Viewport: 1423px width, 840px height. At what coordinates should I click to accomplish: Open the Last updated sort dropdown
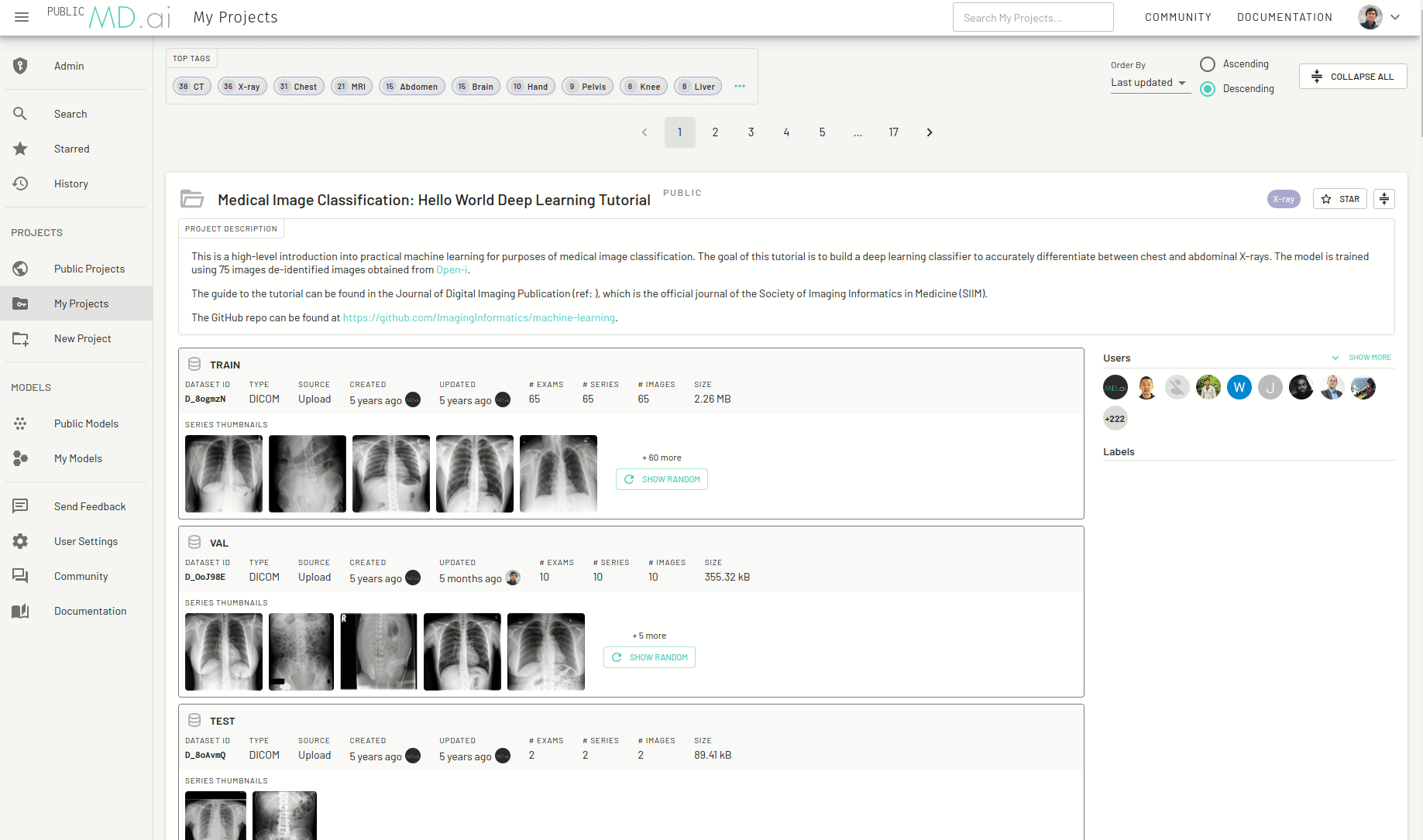pos(1150,82)
